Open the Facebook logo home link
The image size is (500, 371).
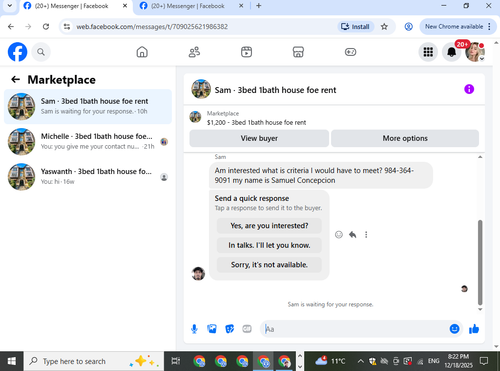tap(17, 52)
